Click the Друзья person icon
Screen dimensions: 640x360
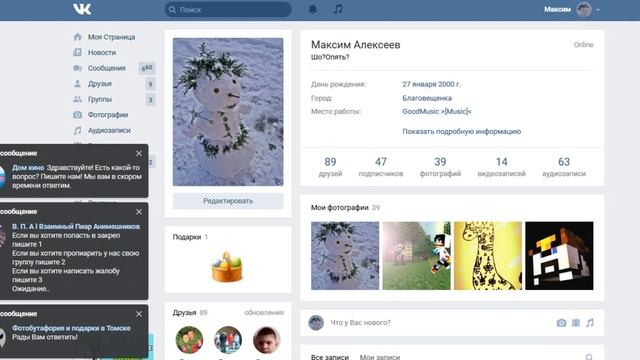[x=78, y=83]
